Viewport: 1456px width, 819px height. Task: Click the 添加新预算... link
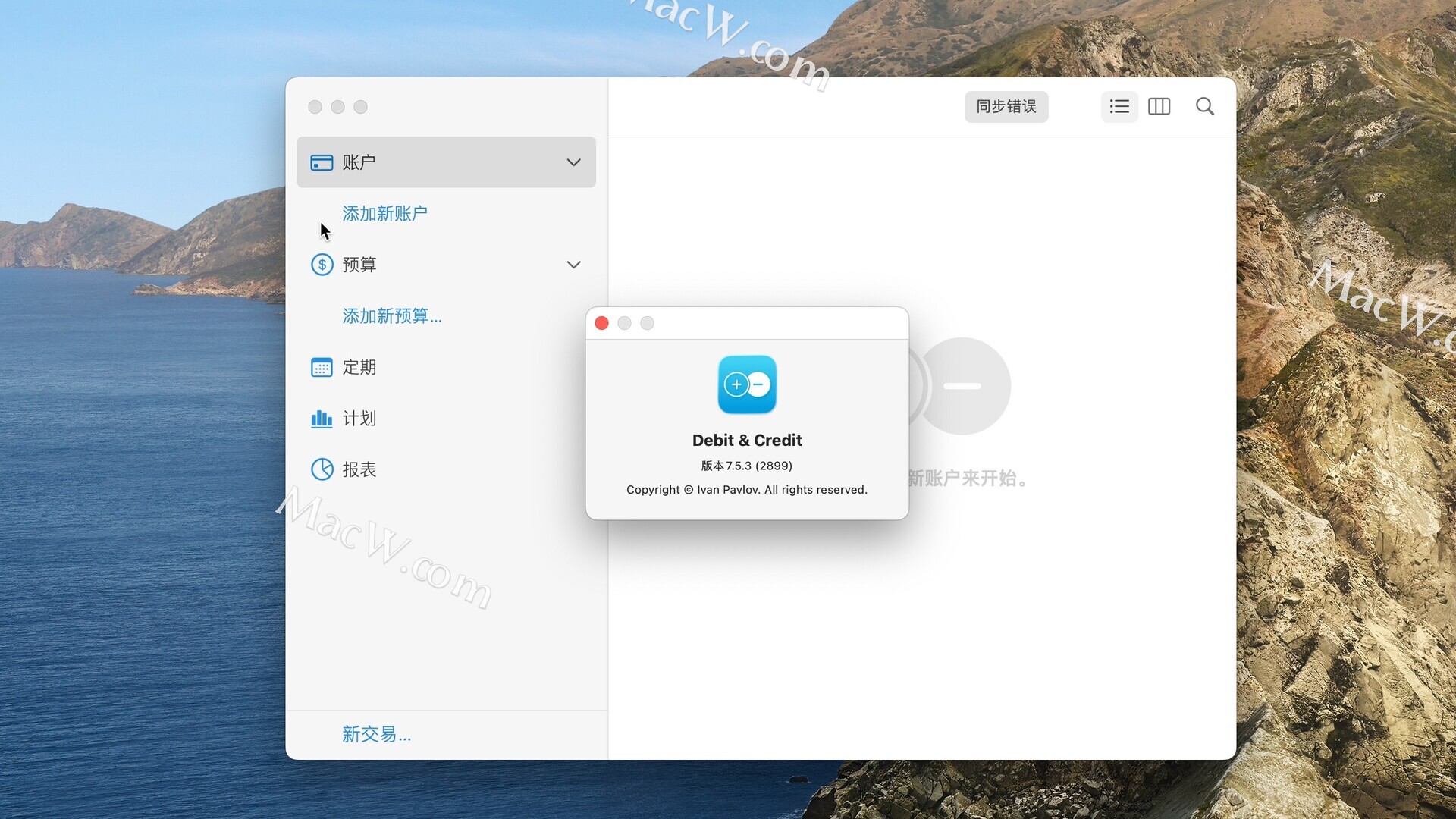[391, 316]
